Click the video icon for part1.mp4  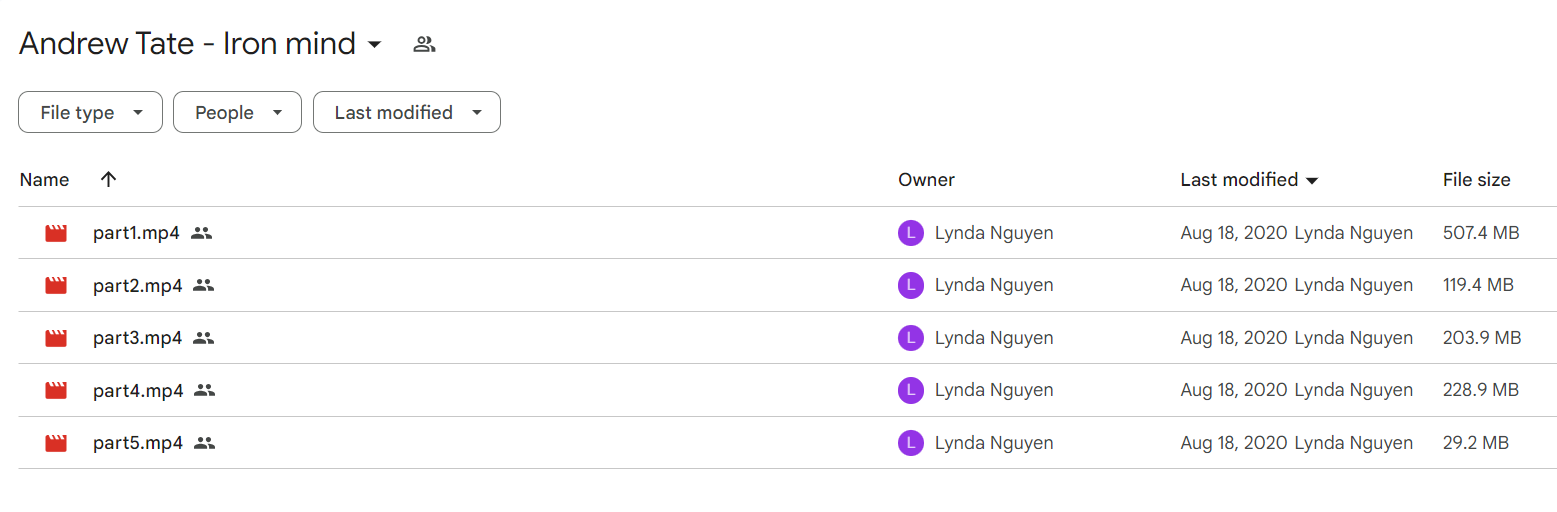[56, 233]
